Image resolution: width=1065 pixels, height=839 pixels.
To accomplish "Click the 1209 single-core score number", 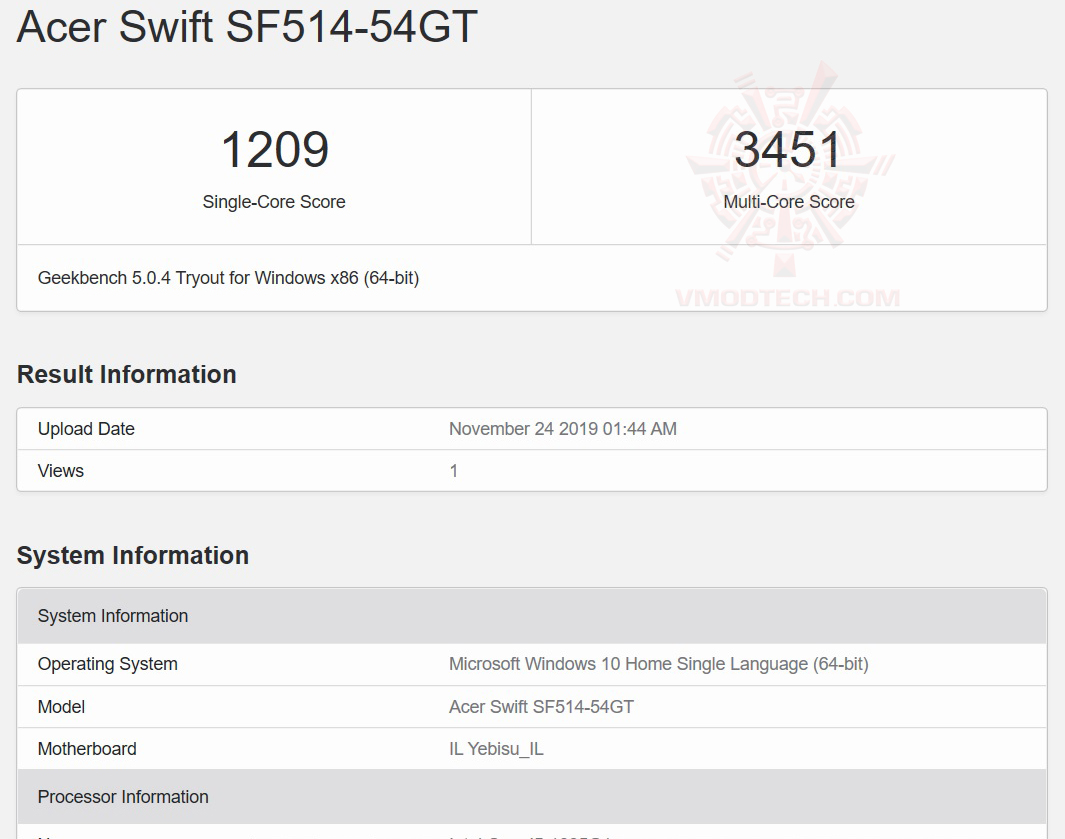I will pos(274,150).
